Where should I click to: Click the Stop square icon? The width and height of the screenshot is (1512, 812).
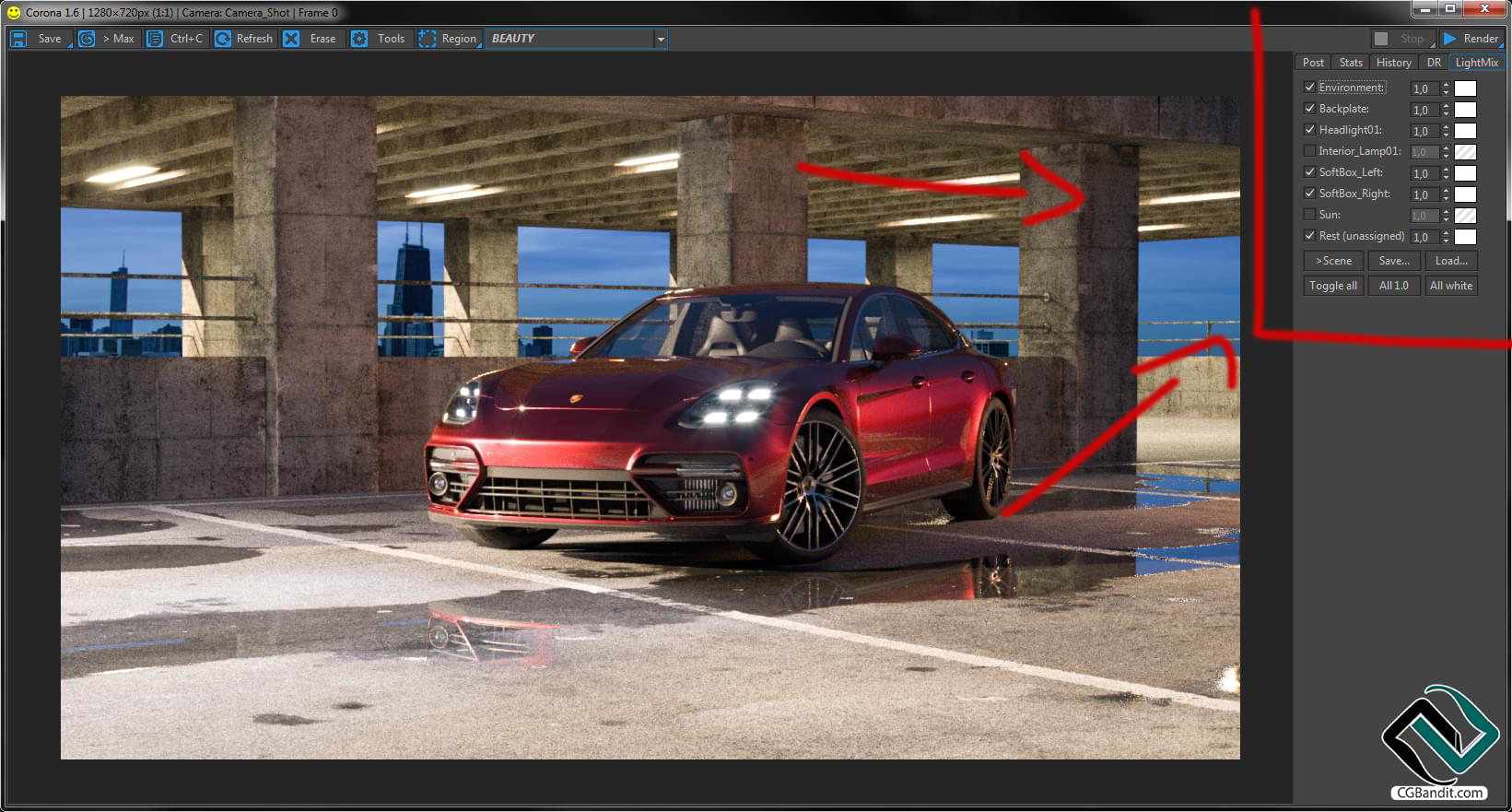coord(1381,39)
